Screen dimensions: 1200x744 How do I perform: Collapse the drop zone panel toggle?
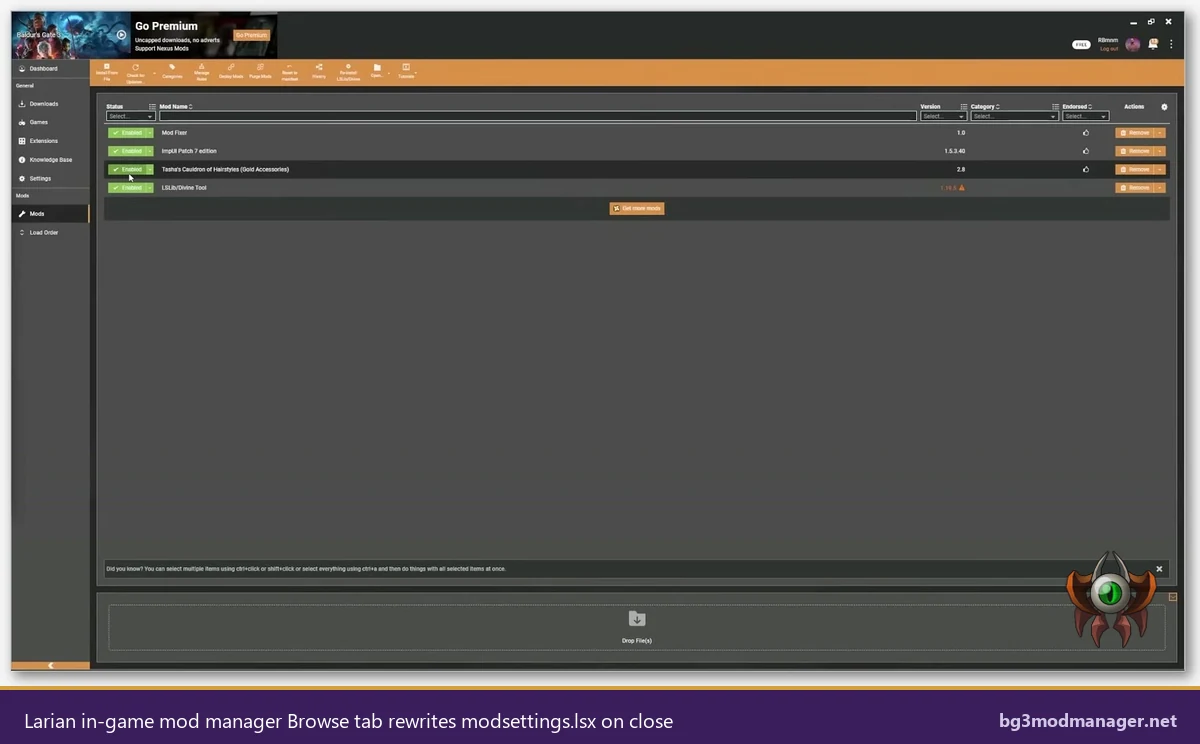[x=1173, y=597]
